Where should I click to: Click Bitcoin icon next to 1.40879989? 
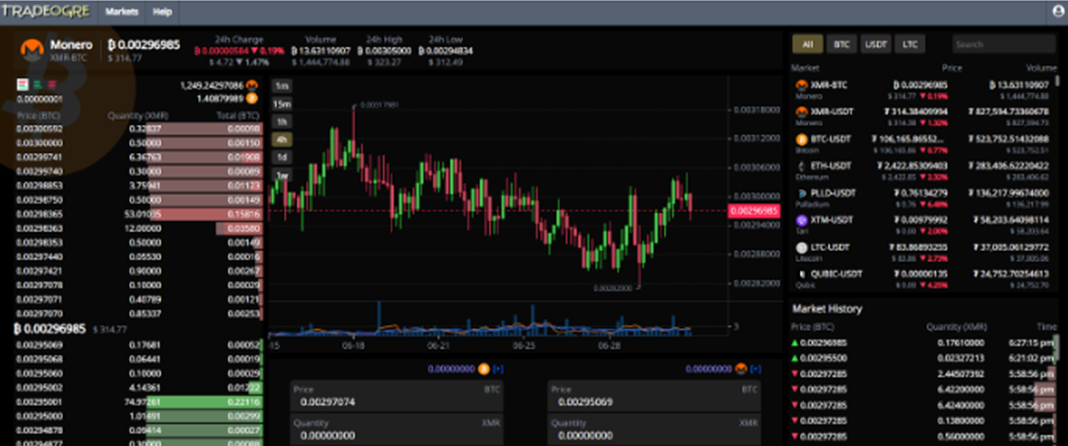pos(252,99)
